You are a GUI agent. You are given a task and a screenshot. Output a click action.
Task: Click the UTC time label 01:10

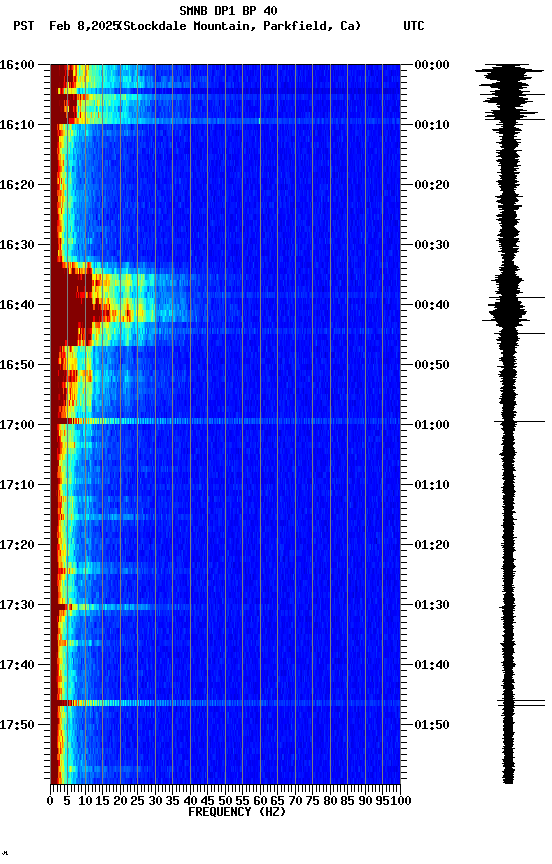tap(432, 485)
